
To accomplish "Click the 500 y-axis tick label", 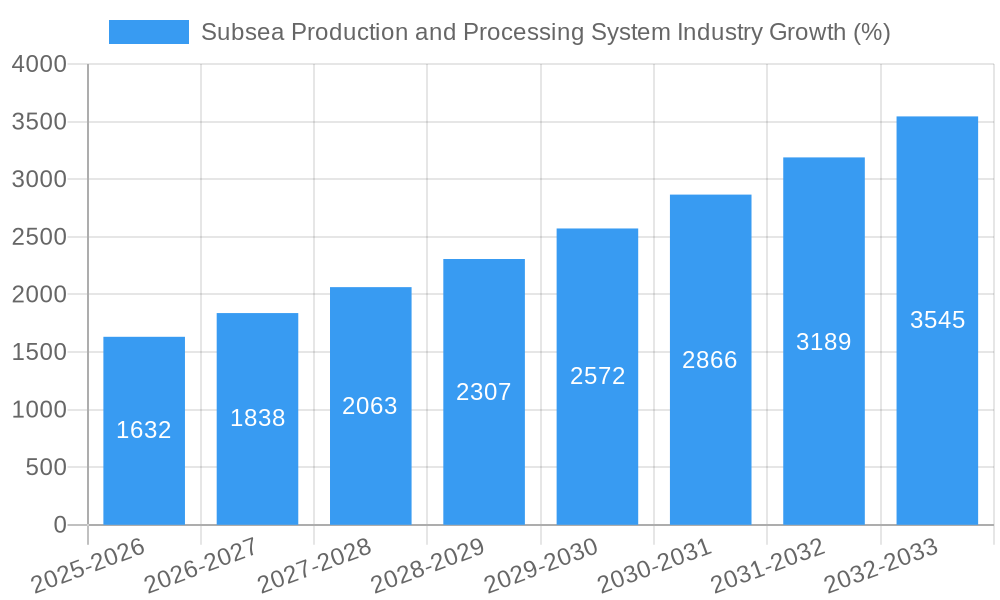I will point(47,467).
